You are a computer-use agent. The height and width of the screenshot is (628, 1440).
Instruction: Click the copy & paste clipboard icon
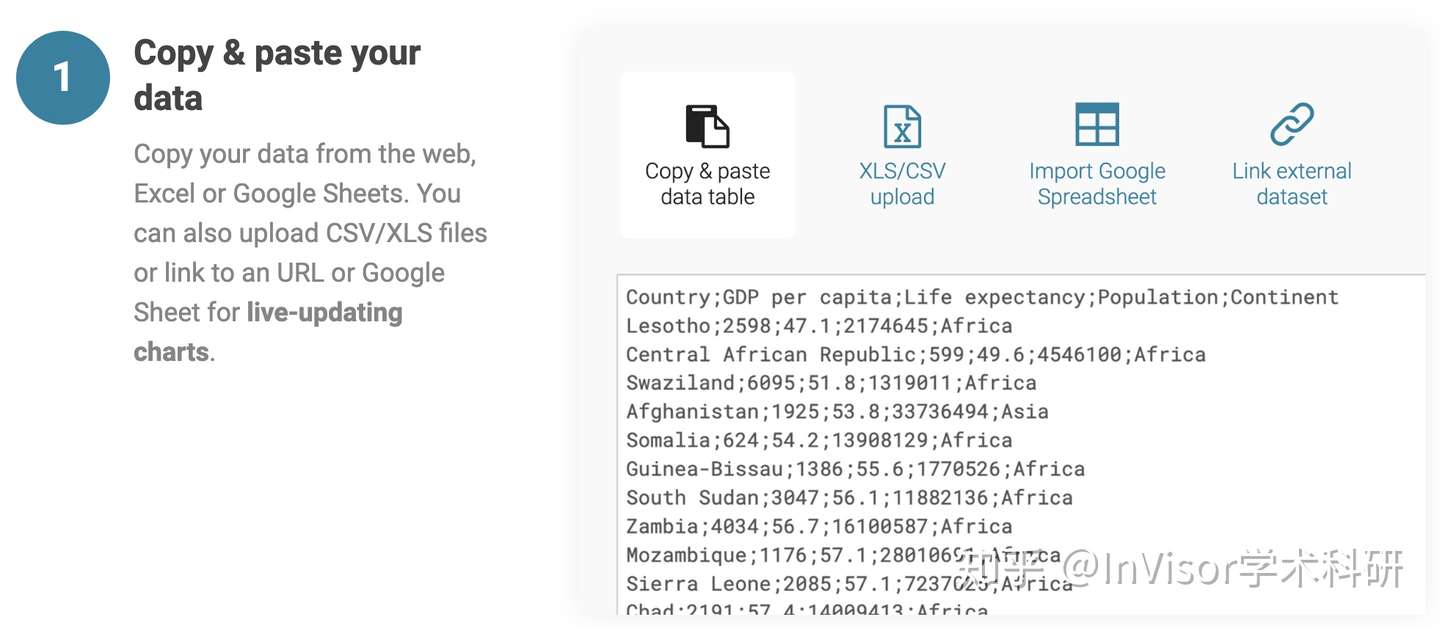click(x=707, y=126)
